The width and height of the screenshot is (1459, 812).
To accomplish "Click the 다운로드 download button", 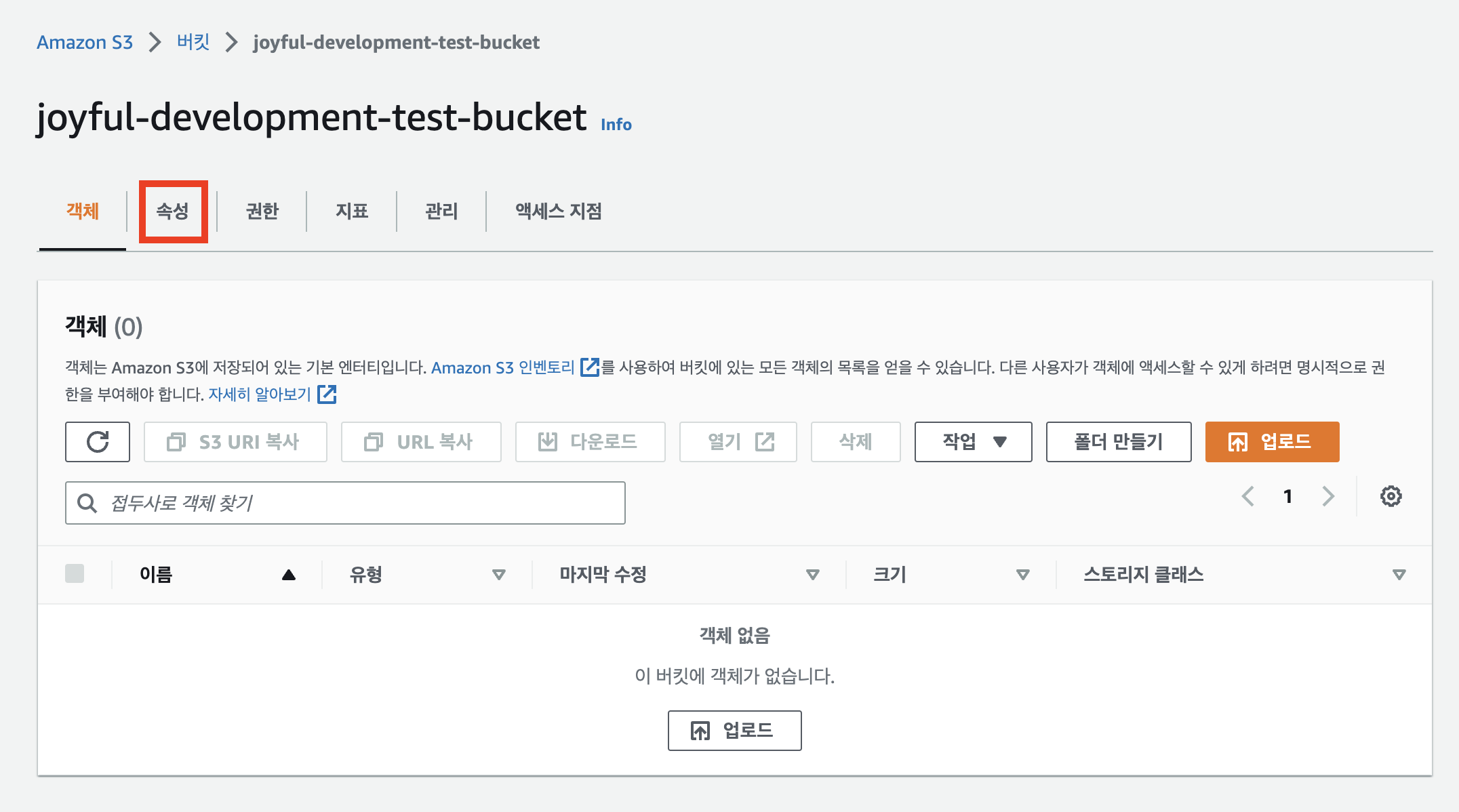I will (590, 442).
